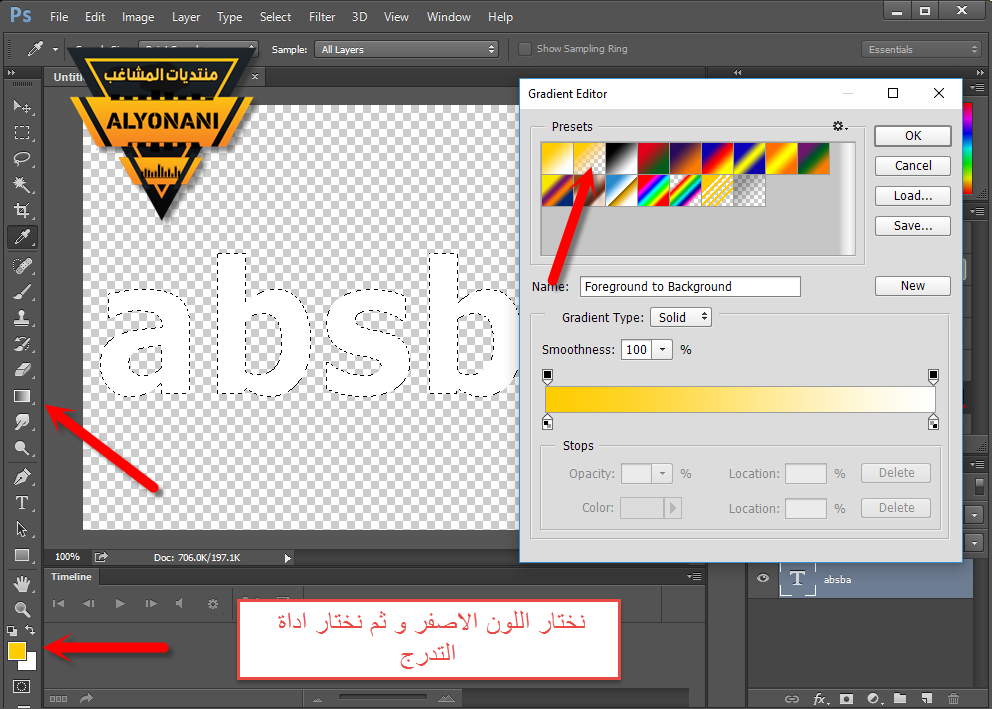
Task: Choose the Zoom tool
Action: pos(22,608)
